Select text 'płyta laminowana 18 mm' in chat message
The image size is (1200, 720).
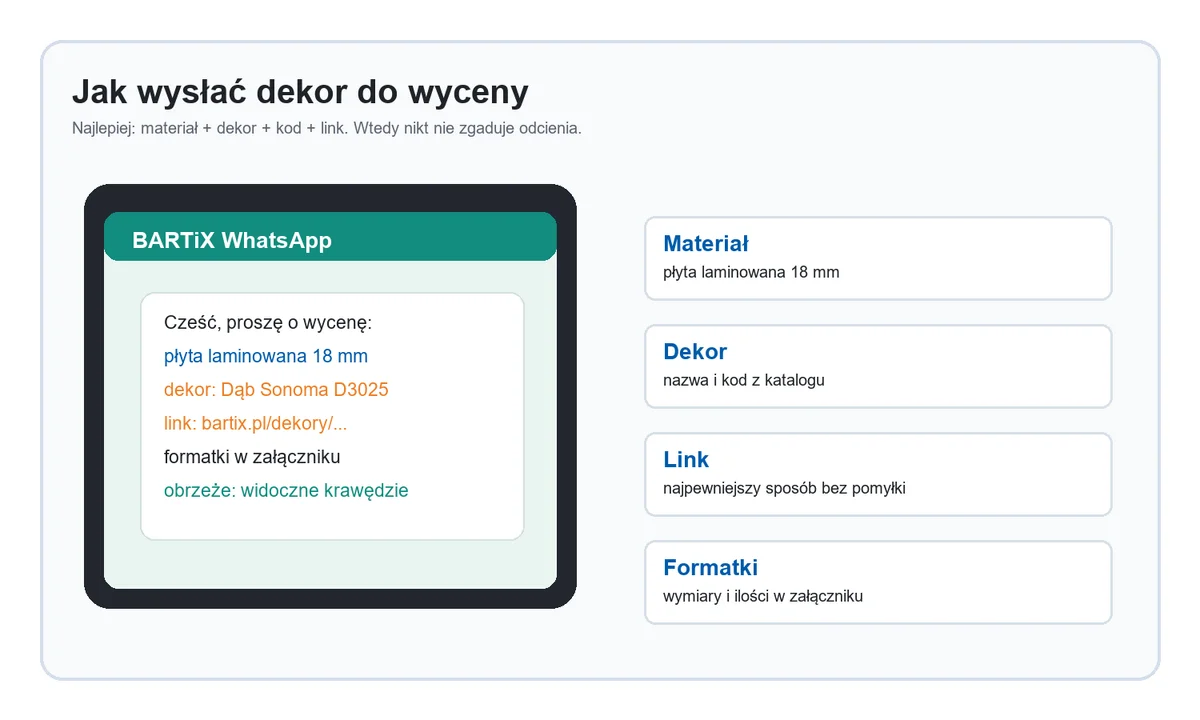pyautogui.click(x=266, y=356)
